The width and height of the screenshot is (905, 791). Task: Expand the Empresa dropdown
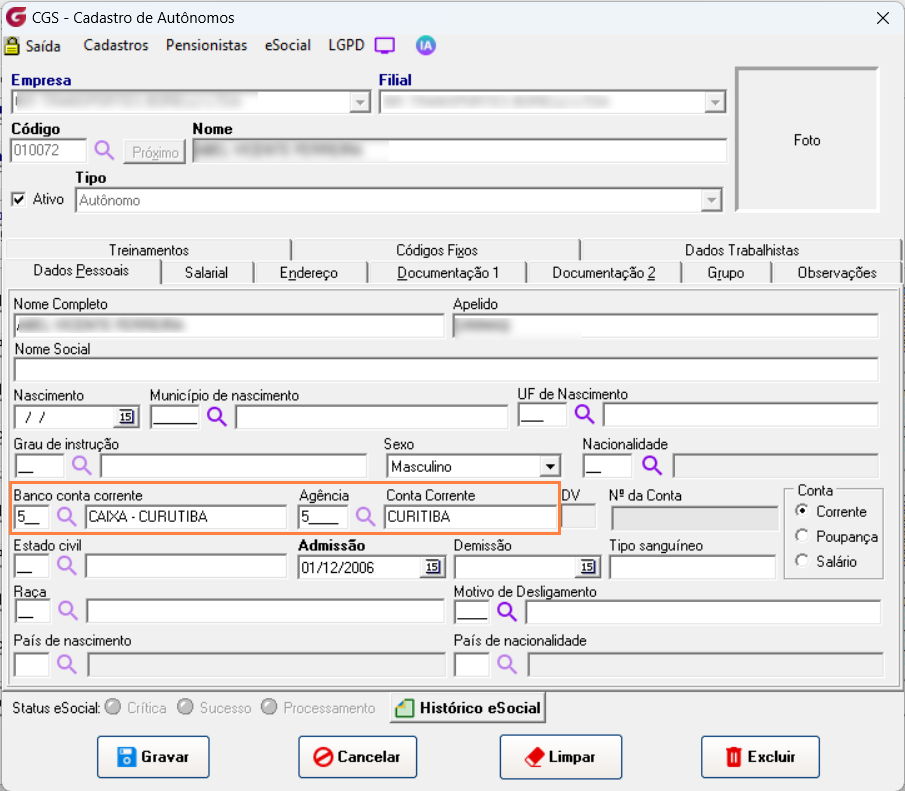[x=360, y=103]
